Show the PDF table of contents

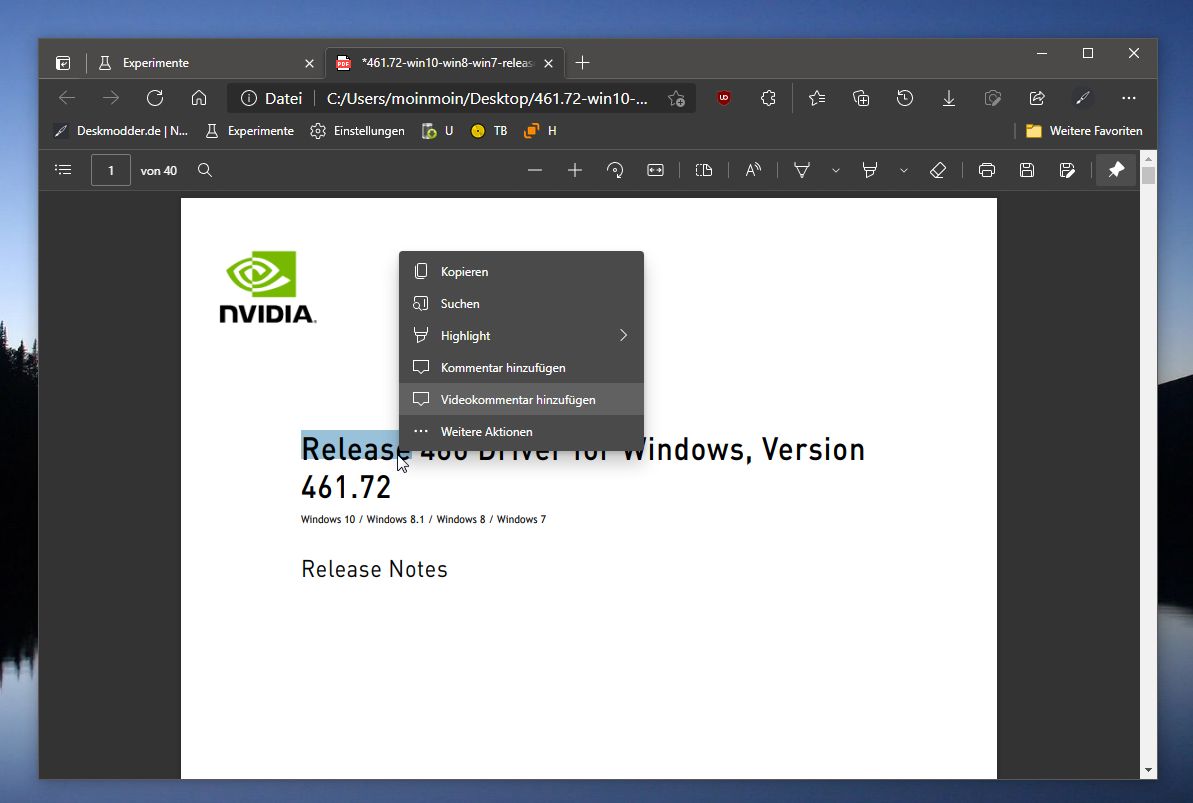pos(63,170)
